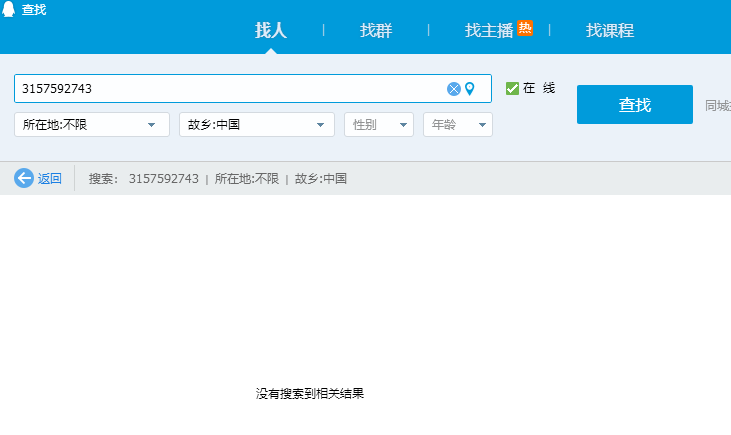Click the blue back arrow icon
Image resolution: width=731 pixels, height=435 pixels.
24,179
